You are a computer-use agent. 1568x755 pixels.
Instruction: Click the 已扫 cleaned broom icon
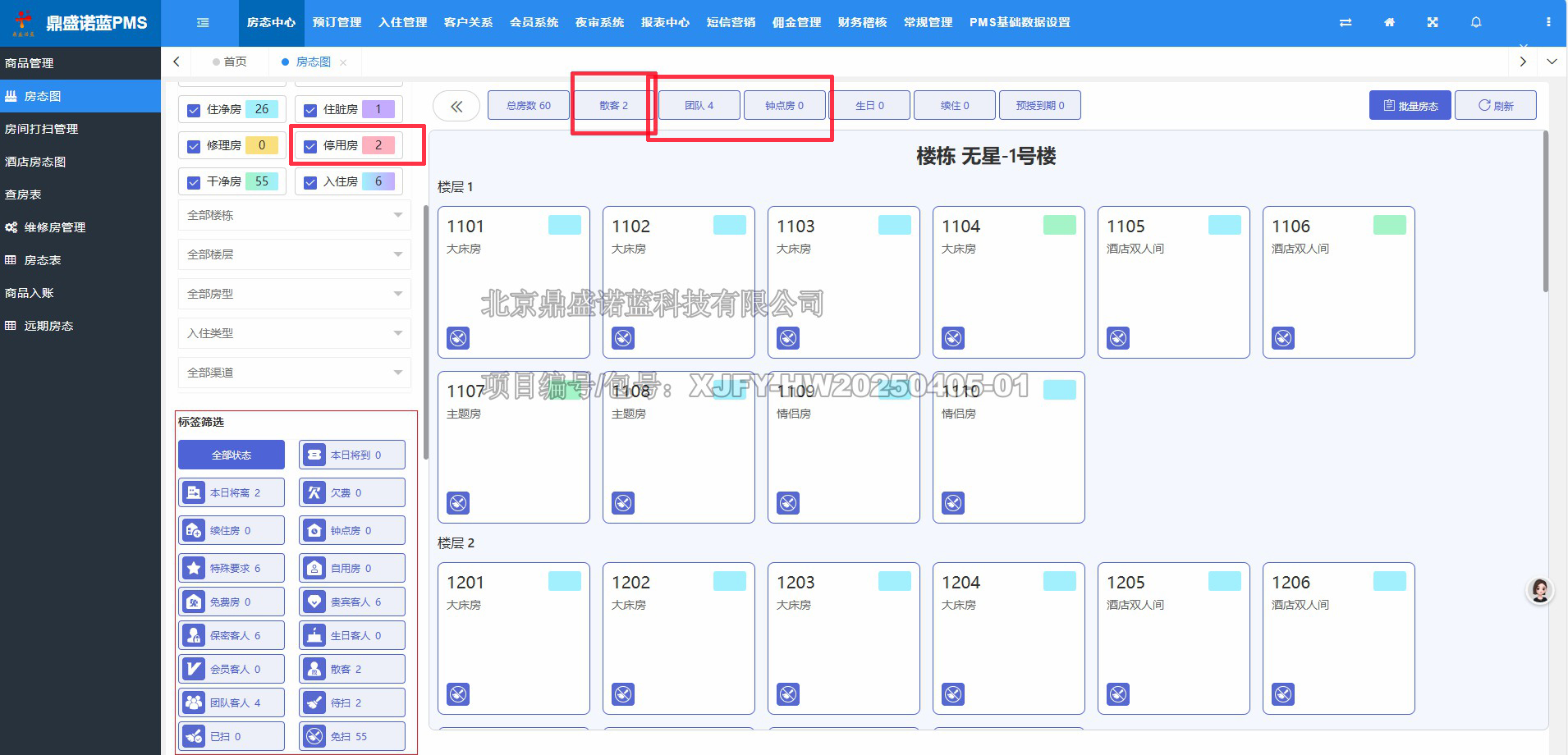193,736
